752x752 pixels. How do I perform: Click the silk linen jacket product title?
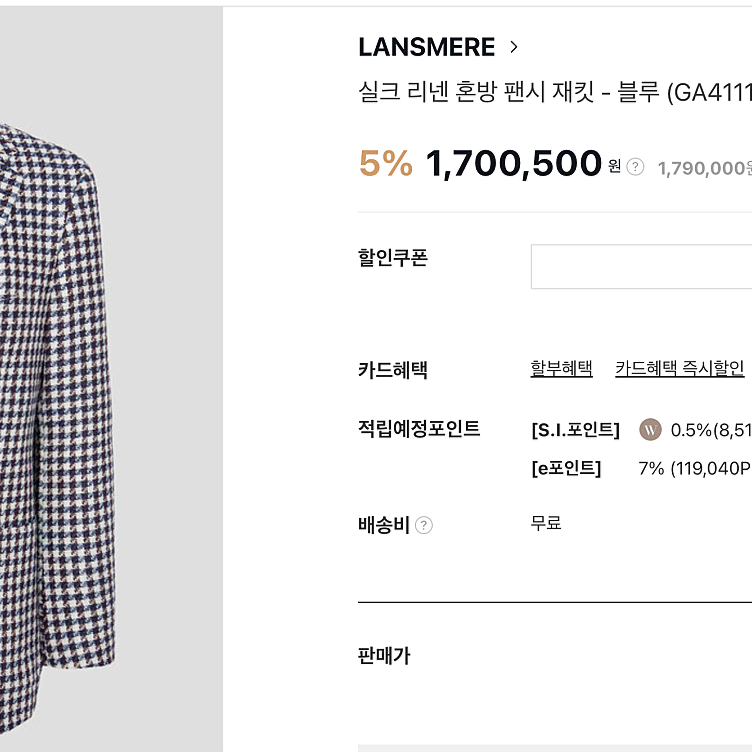pyautogui.click(x=555, y=92)
